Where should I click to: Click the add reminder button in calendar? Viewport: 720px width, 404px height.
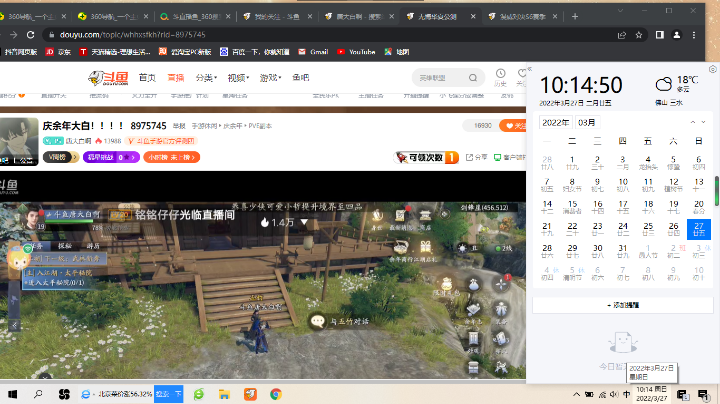623,305
